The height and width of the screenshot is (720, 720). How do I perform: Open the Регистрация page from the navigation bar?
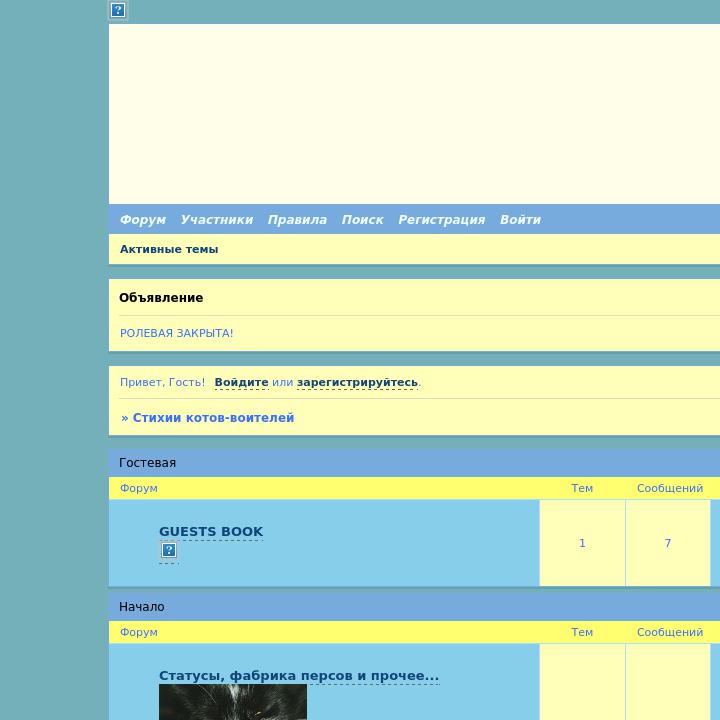[x=441, y=219]
